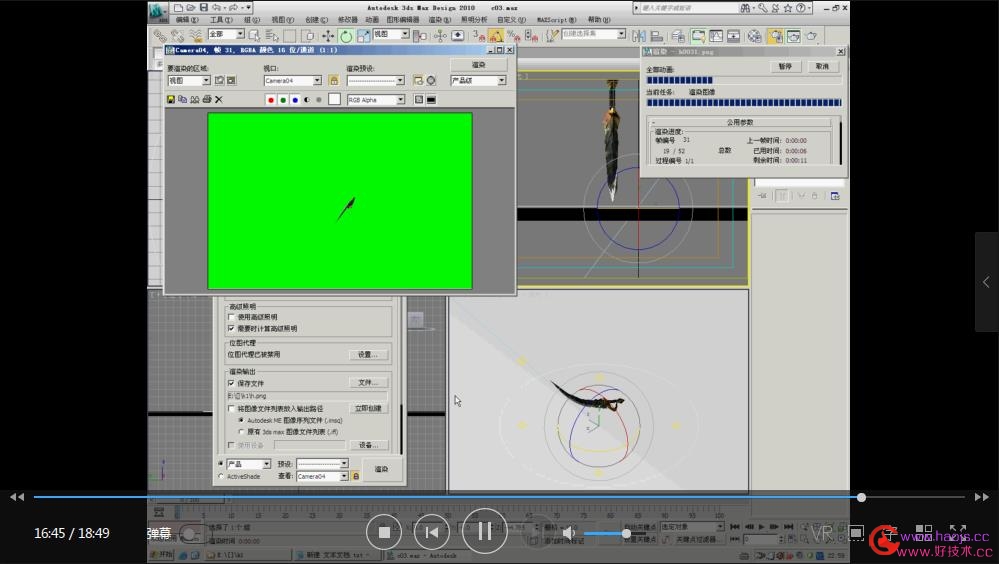The height and width of the screenshot is (564, 999).
Task: Toggle the Angle Snap icon
Action: [x=496, y=36]
